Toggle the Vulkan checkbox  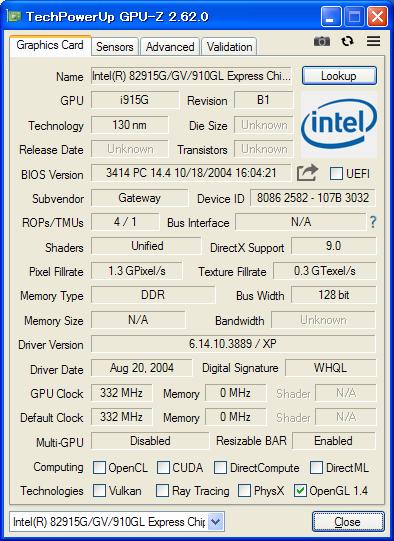point(99,491)
